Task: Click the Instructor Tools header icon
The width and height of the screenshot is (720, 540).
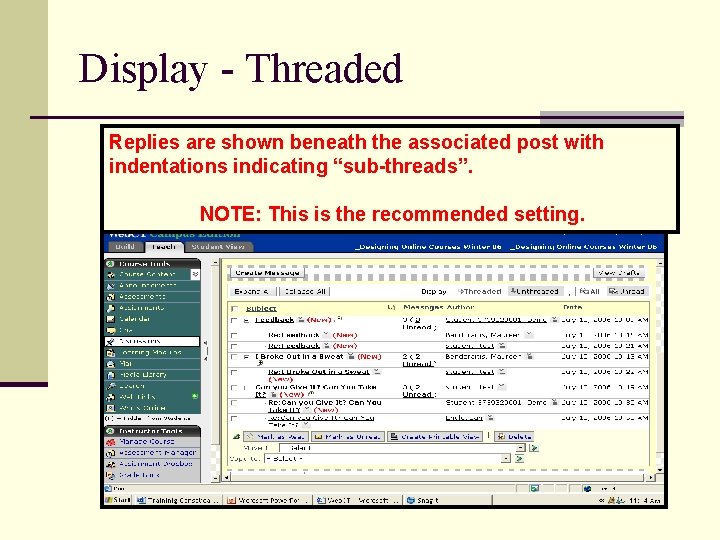Action: point(110,431)
